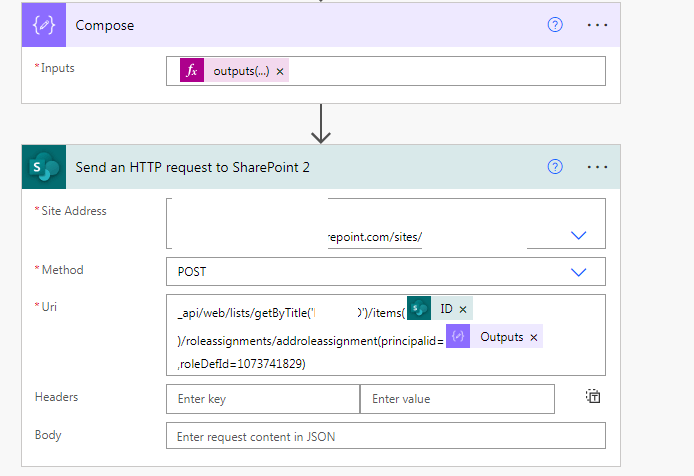Viewport: 694px width, 476px height.
Task: Select the Compose header title
Action: tap(104, 26)
